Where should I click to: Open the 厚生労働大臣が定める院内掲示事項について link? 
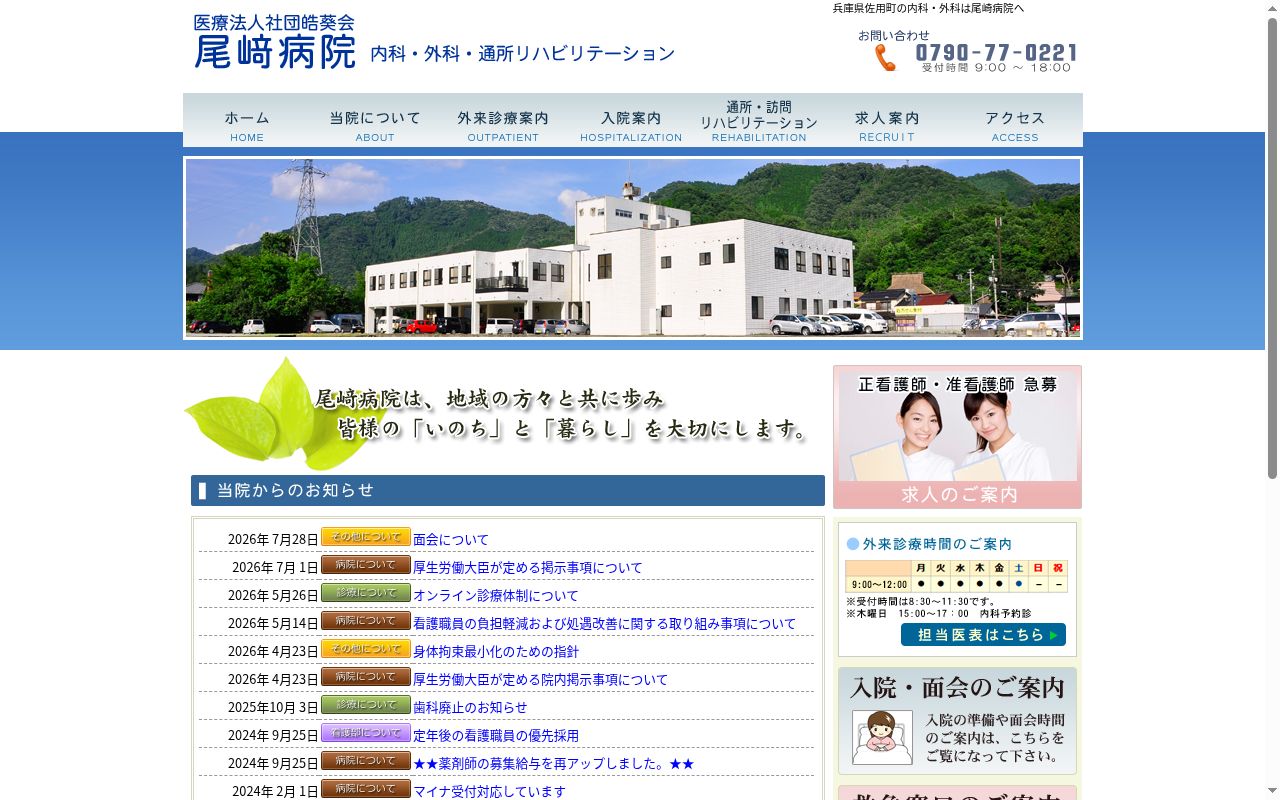tap(540, 679)
